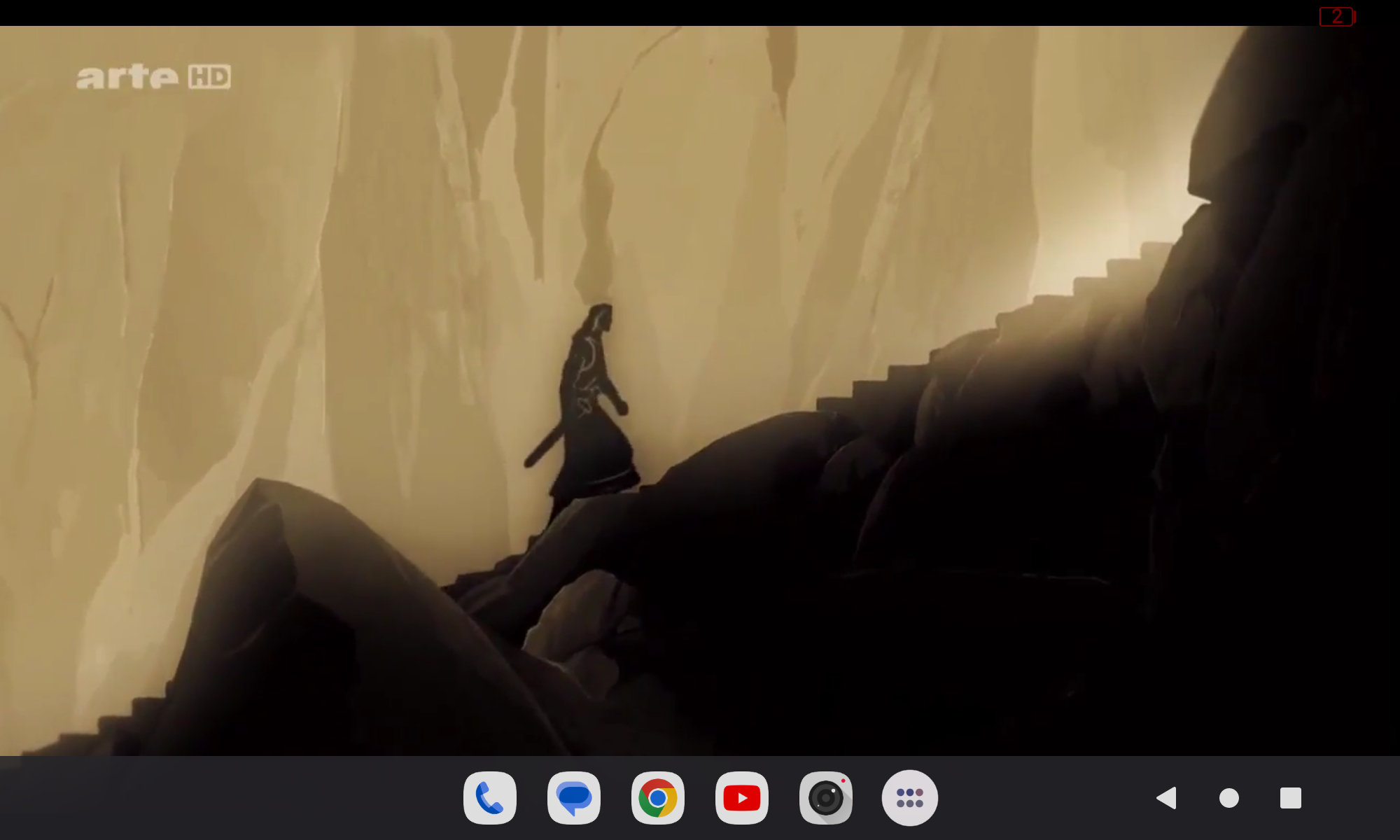Viewport: 1400px width, 840px height.
Task: Open the Phone app in the dock
Action: pos(490,798)
